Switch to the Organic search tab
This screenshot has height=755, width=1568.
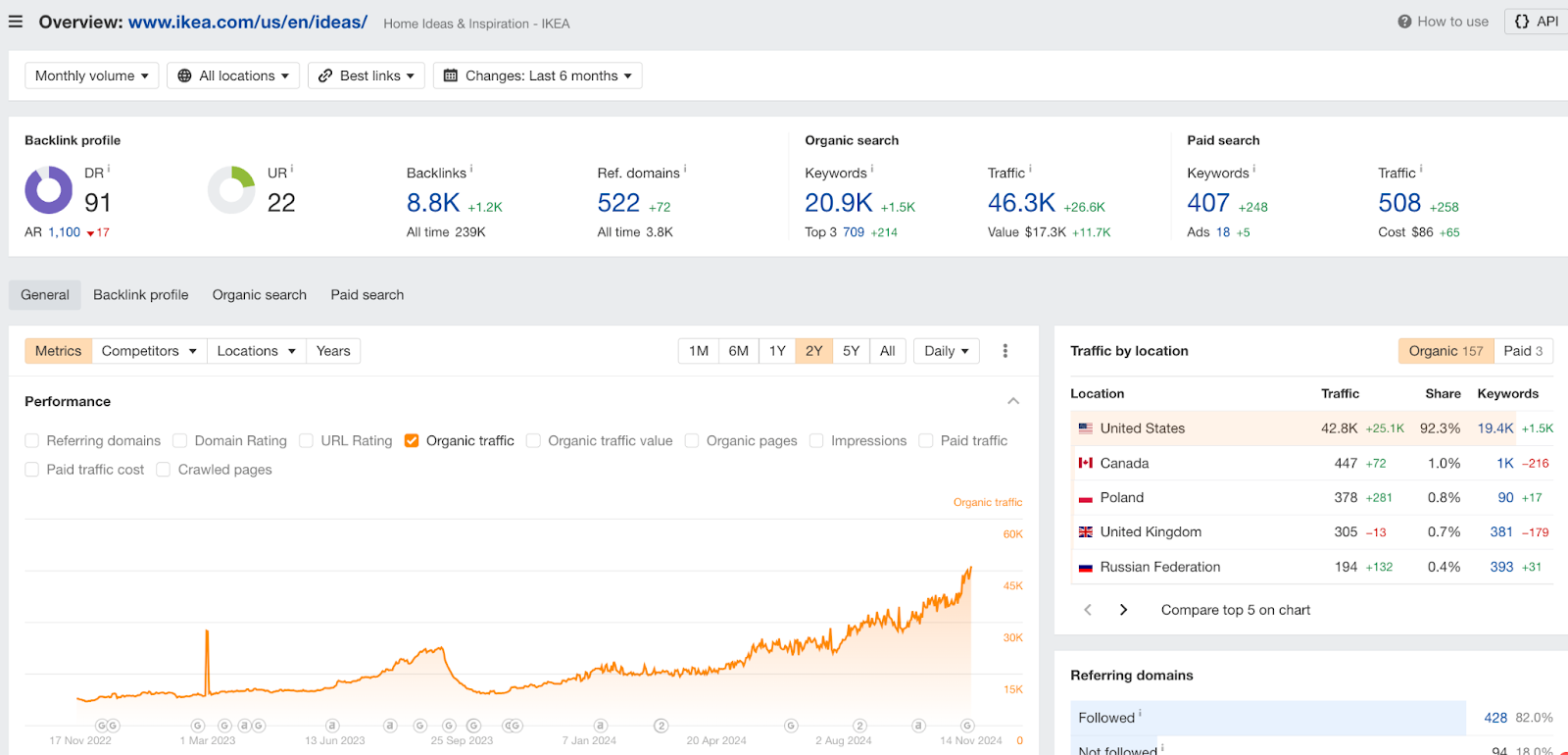260,295
